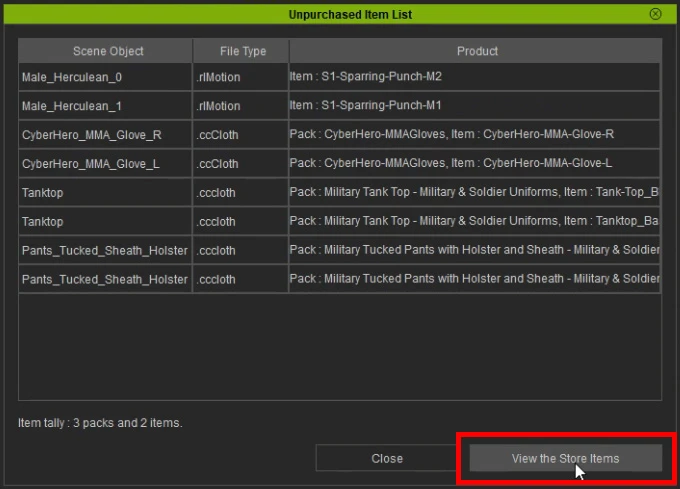Click the View the Store Items button

point(565,458)
